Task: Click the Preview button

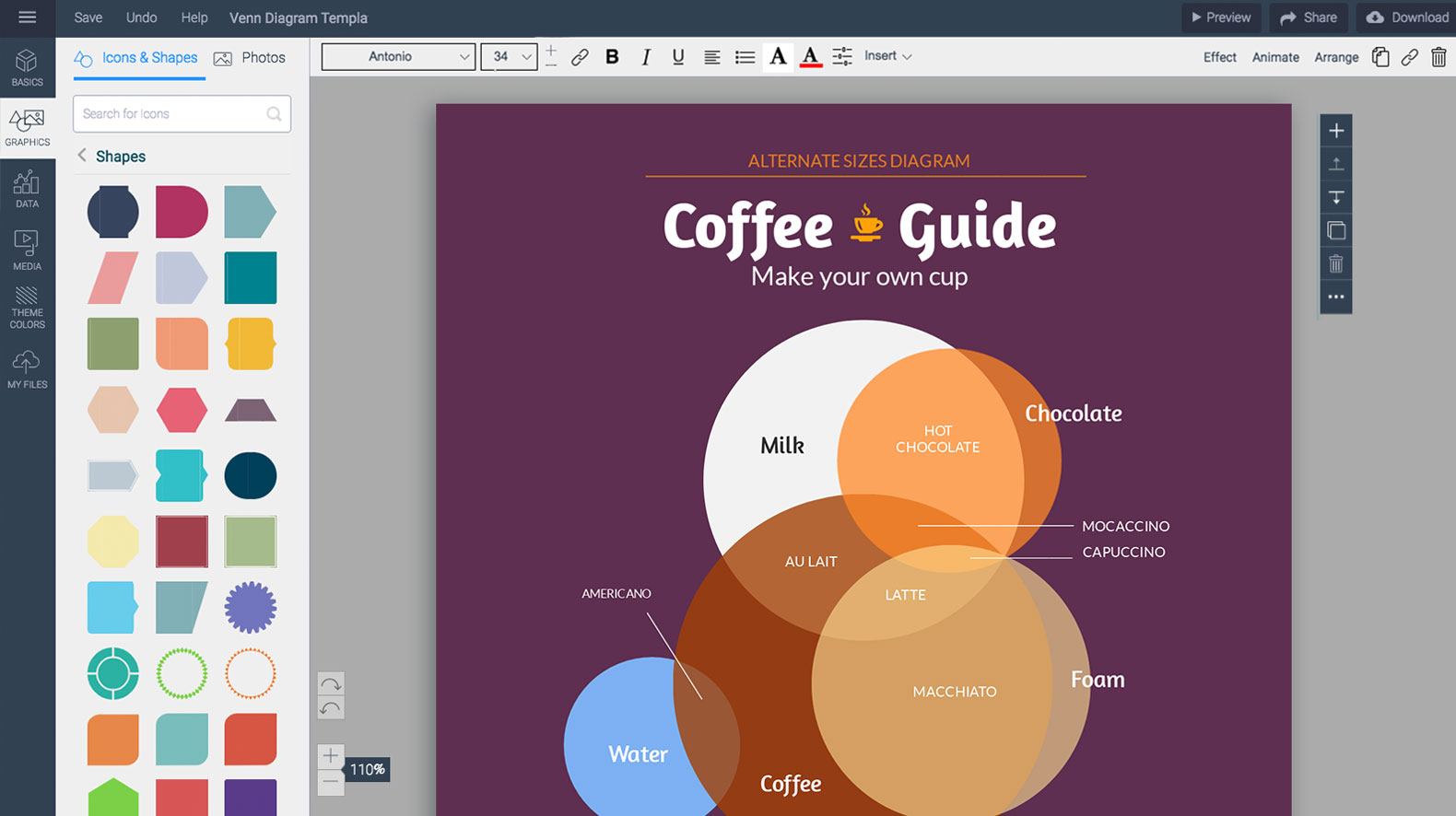Action: tap(1221, 17)
